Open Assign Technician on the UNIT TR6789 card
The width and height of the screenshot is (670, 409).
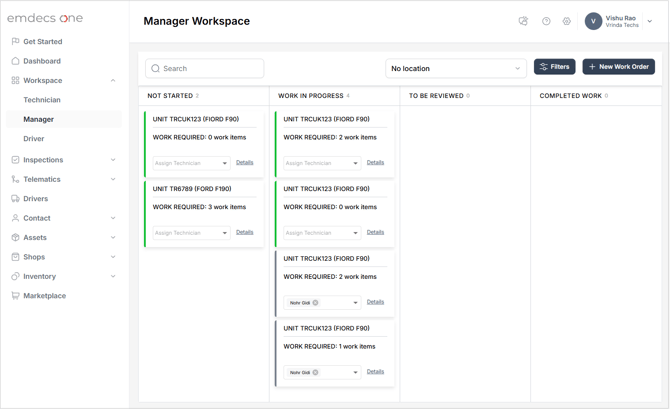click(191, 233)
